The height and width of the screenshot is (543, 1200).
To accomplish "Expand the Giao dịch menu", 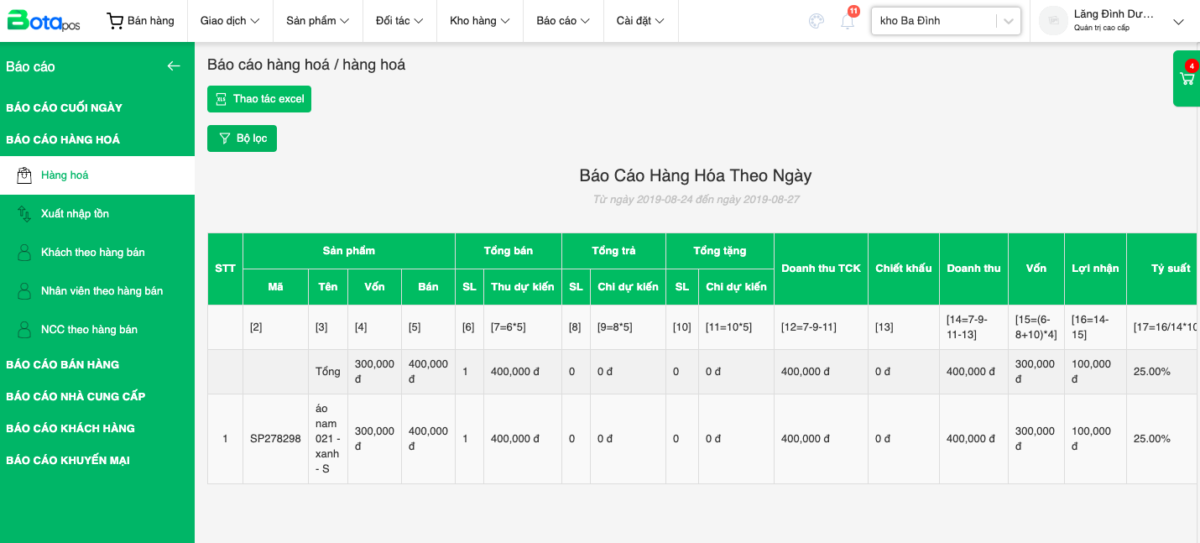I will tap(229, 21).
